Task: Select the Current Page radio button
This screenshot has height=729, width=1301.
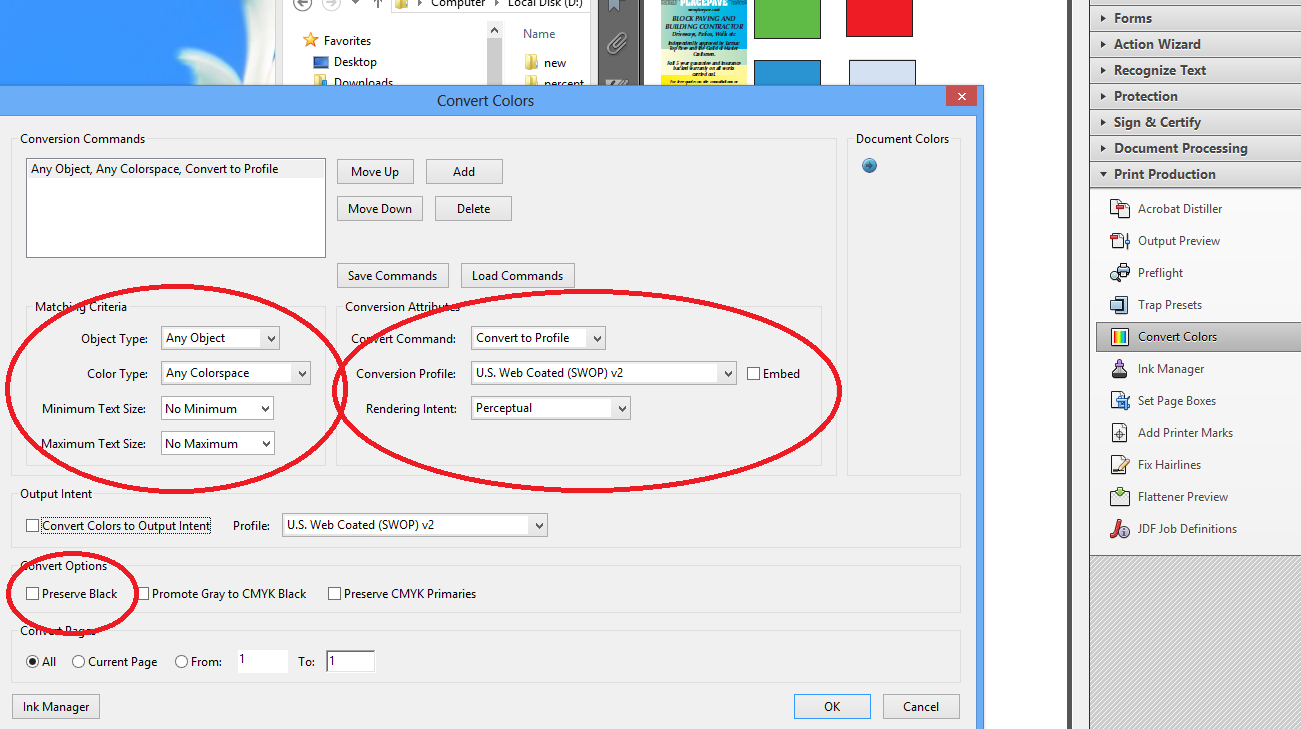Action: [79, 662]
